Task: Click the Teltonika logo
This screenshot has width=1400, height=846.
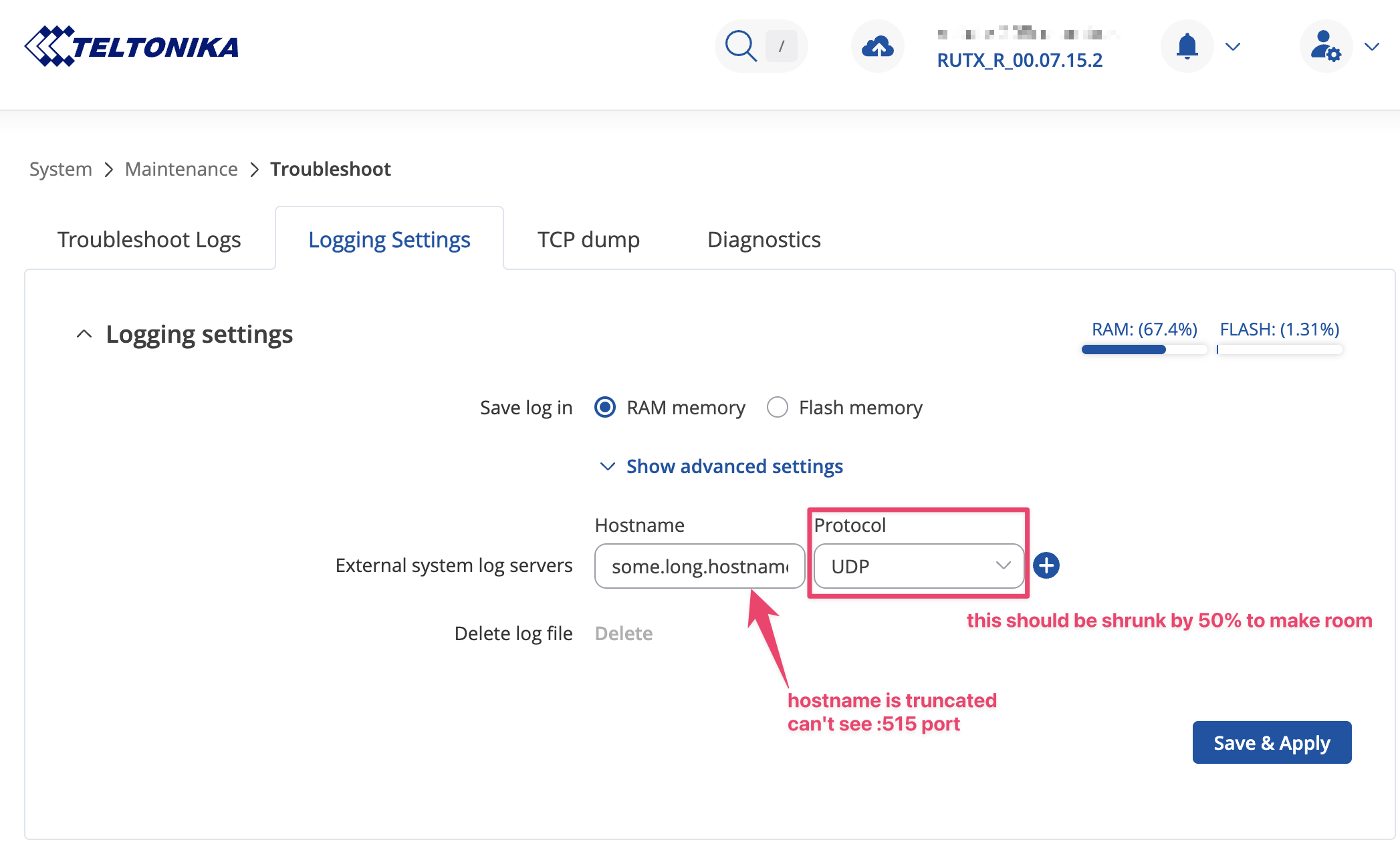Action: click(x=132, y=46)
